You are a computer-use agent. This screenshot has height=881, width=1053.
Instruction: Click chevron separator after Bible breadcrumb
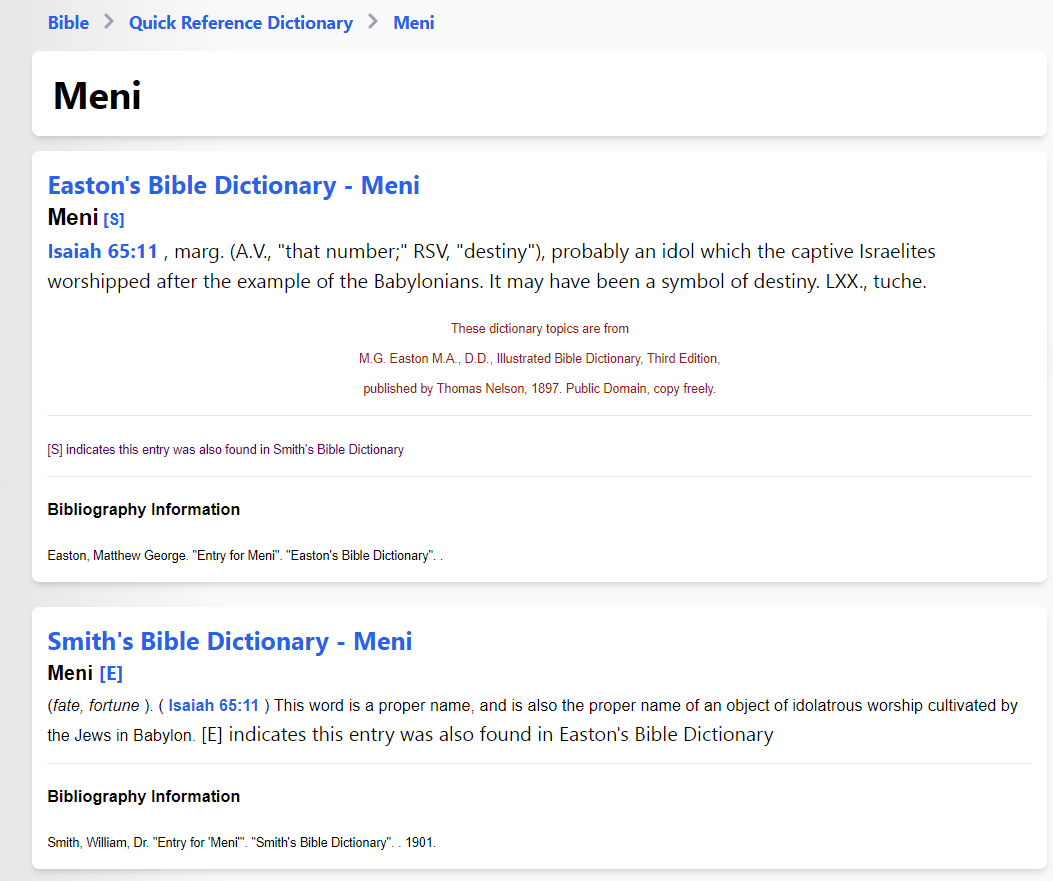[109, 22]
